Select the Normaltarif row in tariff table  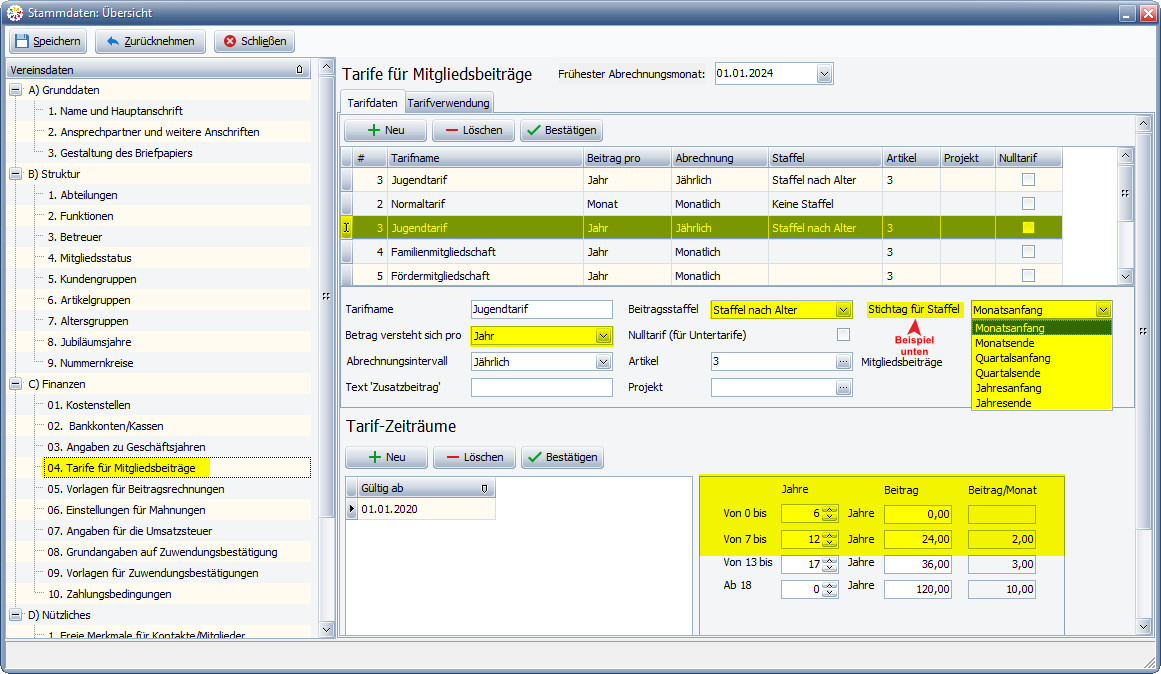[701, 204]
